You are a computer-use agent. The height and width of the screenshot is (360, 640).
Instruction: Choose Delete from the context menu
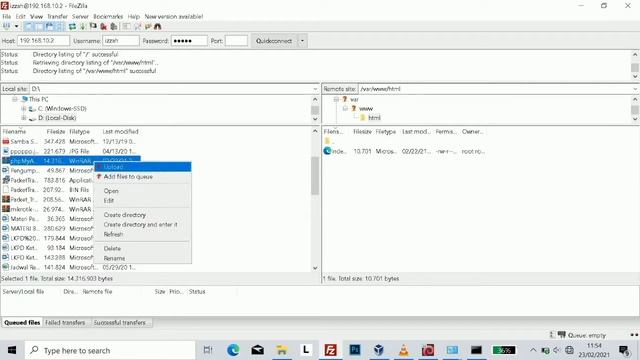pyautogui.click(x=142, y=249)
